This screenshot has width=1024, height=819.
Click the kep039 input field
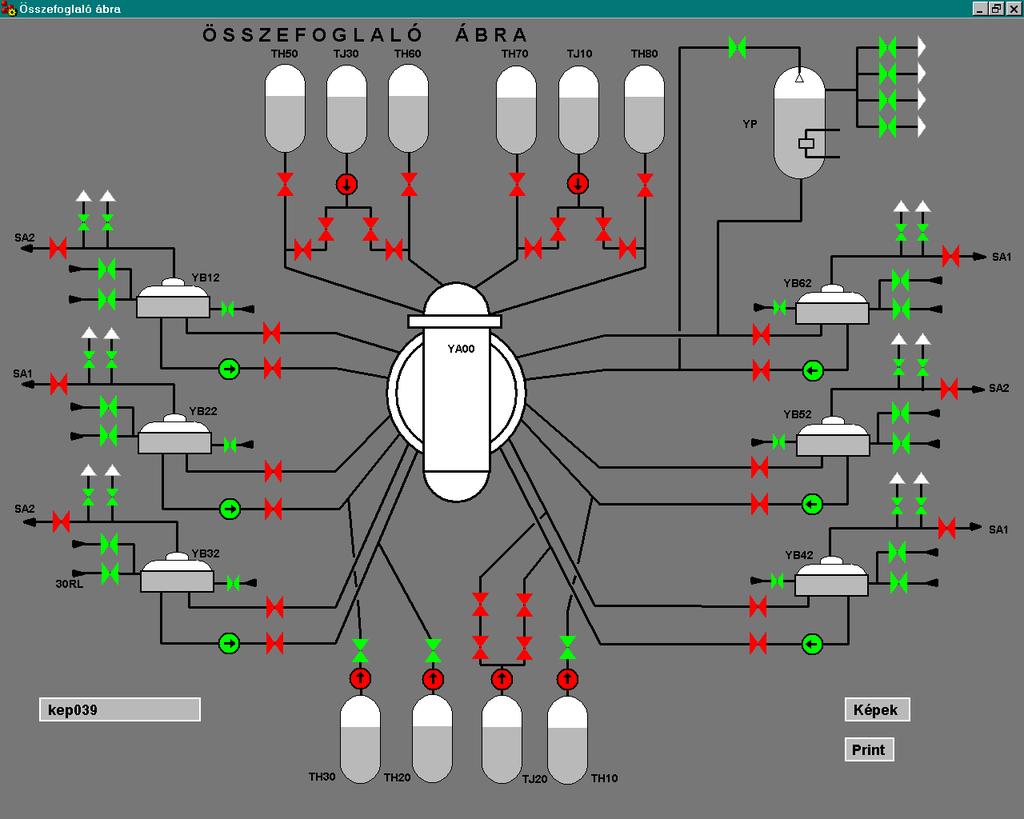coord(120,709)
